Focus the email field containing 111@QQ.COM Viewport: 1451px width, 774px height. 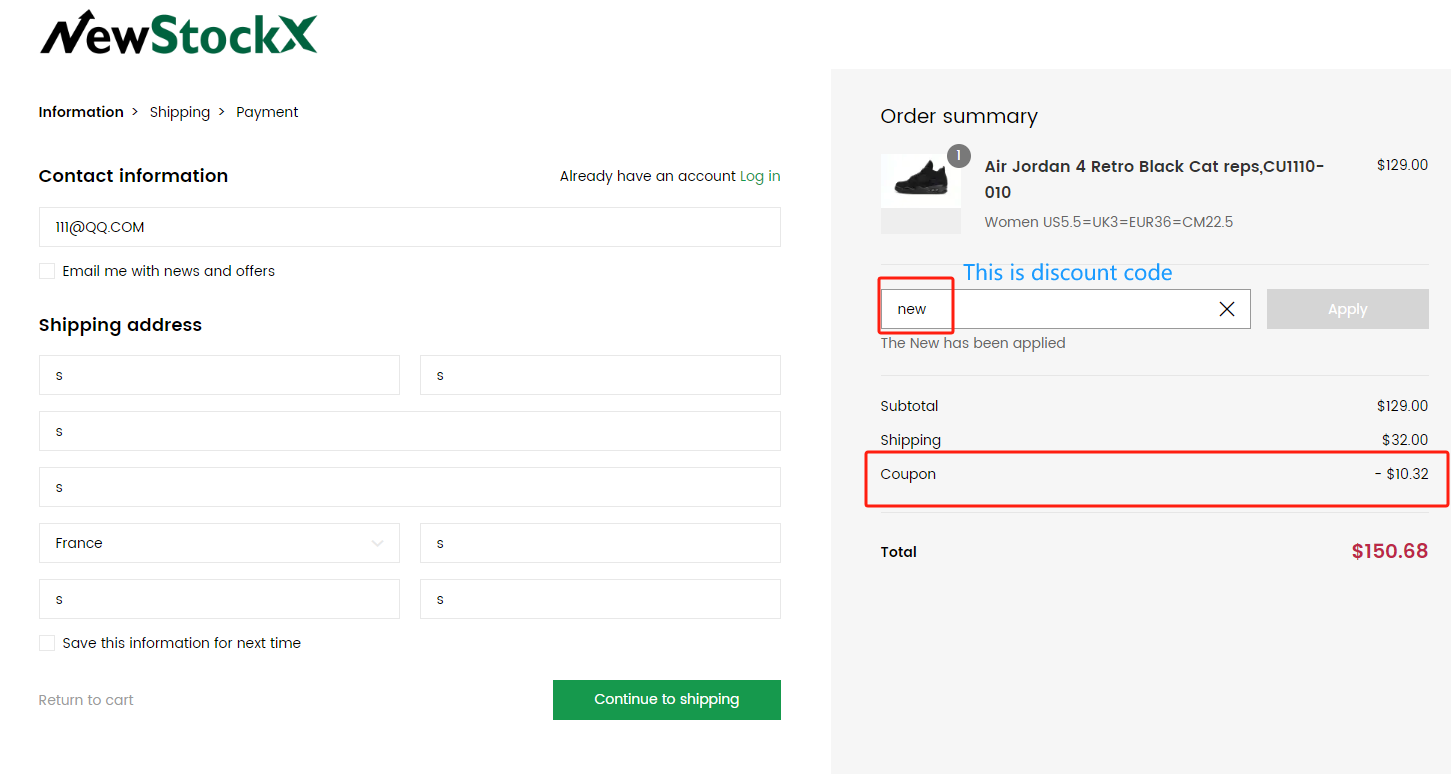coord(410,227)
